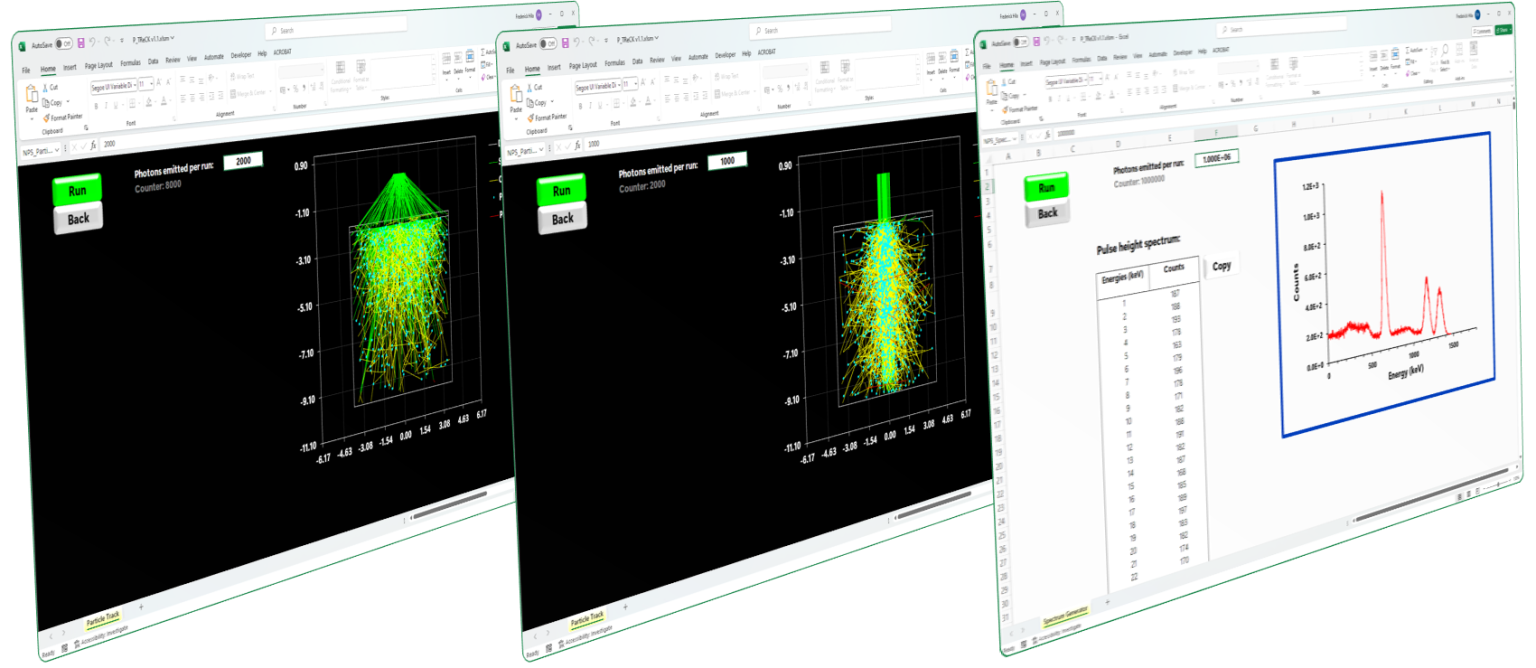Image resolution: width=1536 pixels, height=668 pixels.
Task: Click the Comments button in the right window
Action: point(1482,31)
